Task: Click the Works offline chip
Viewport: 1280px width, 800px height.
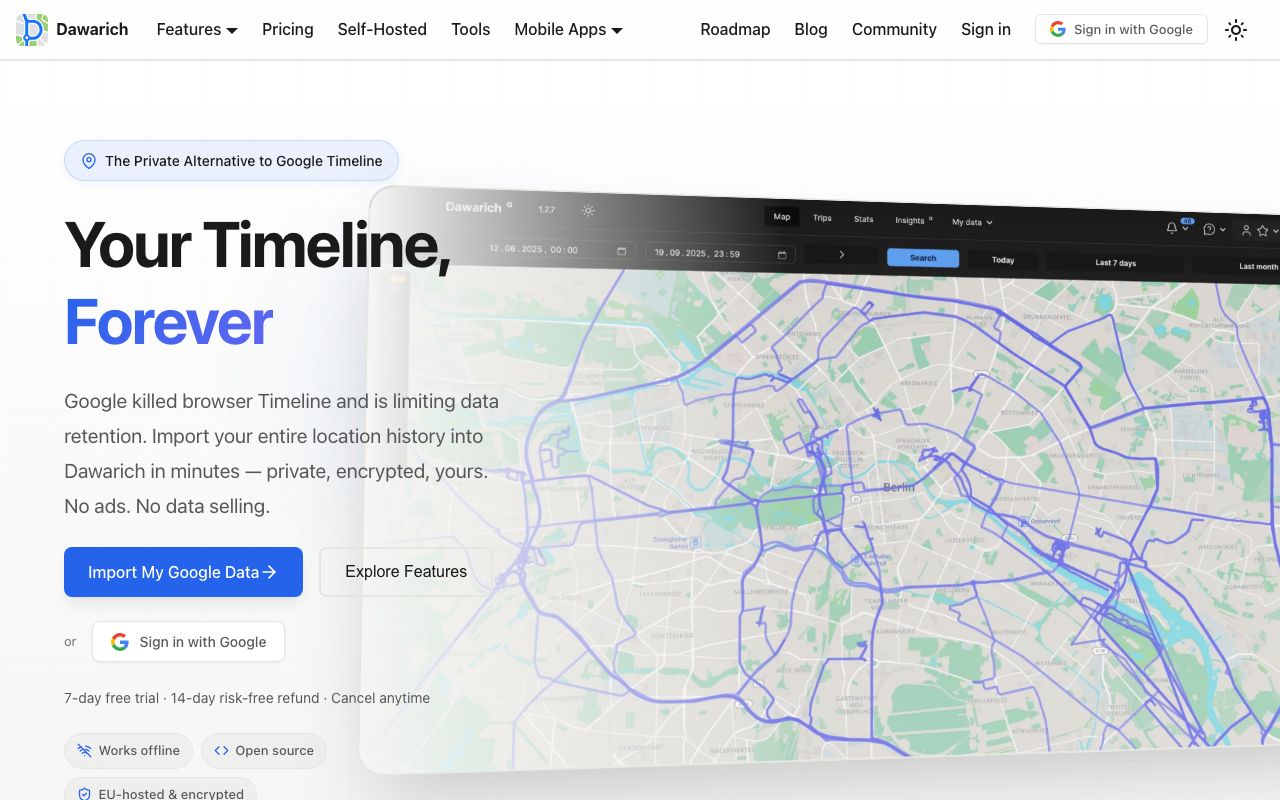Action: [x=128, y=751]
